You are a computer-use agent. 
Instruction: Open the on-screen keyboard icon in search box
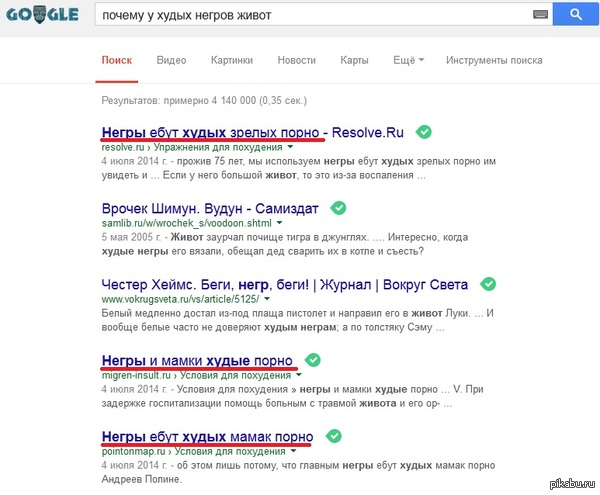tap(540, 15)
